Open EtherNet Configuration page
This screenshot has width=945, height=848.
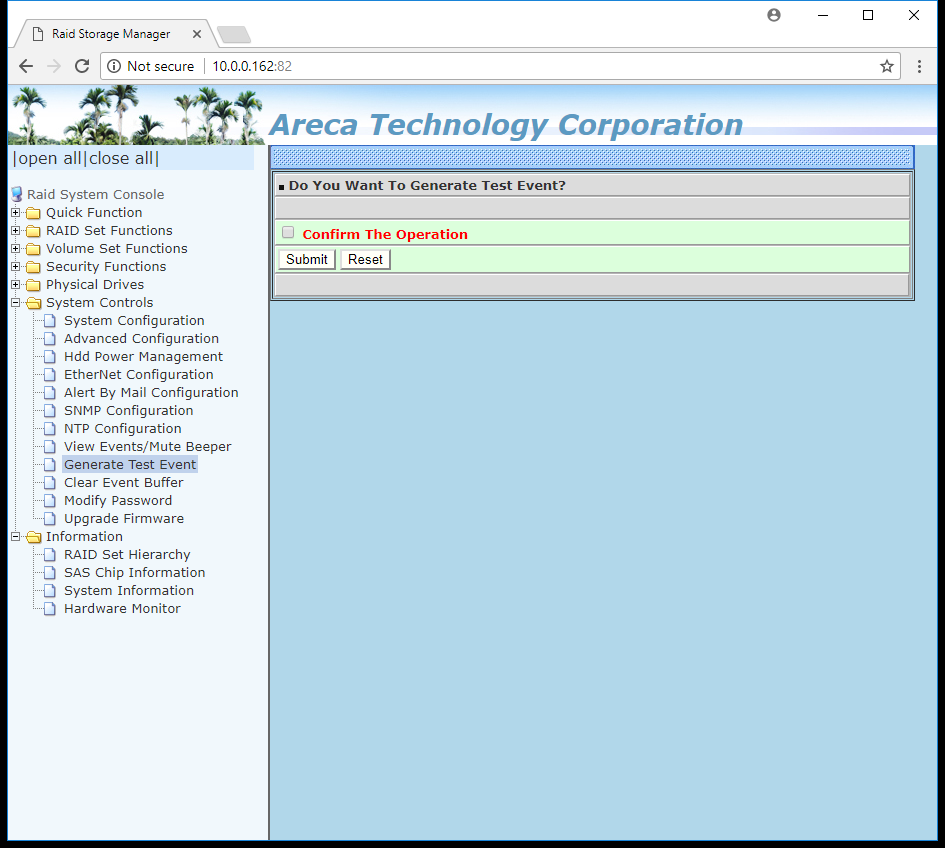coord(139,375)
